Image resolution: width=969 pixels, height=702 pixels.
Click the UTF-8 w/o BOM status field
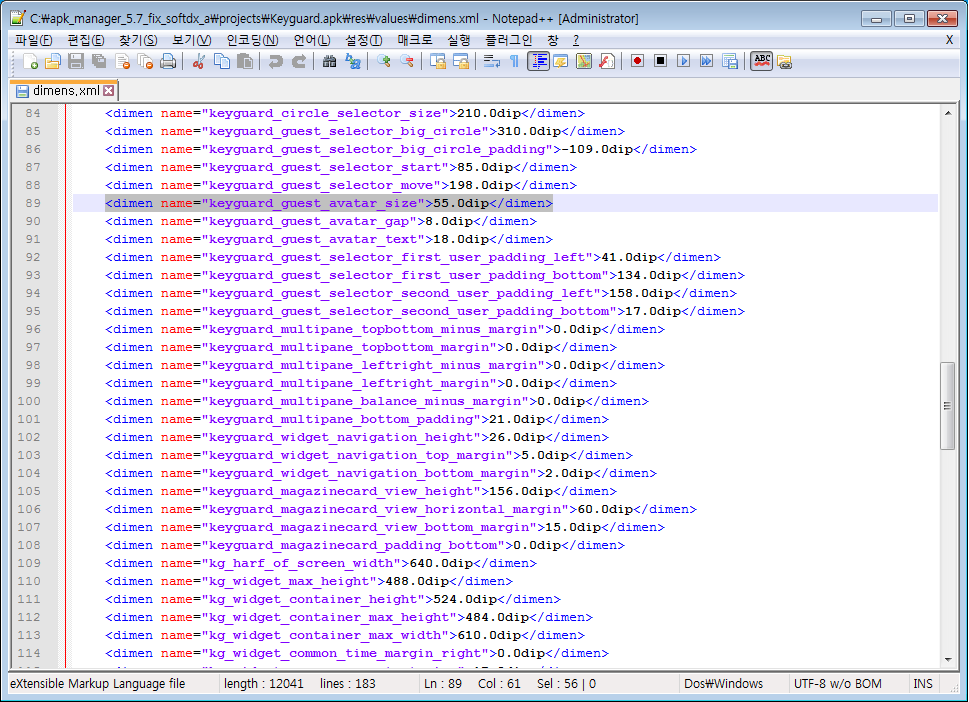[838, 684]
